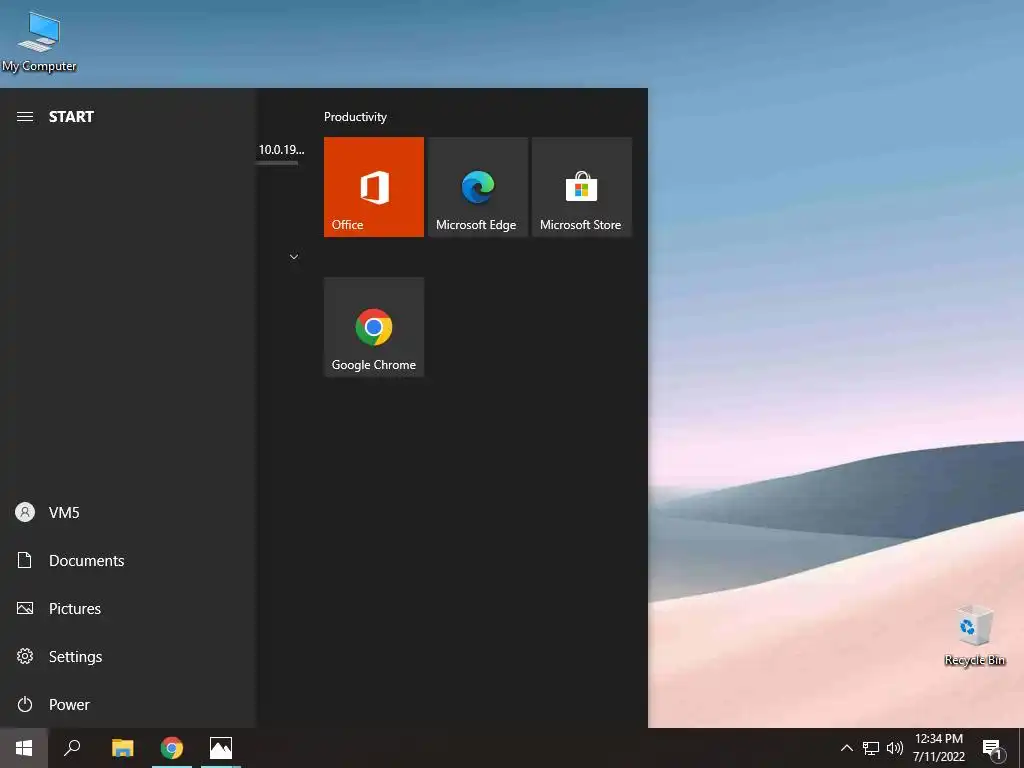Launch the Google Chrome tile

pos(374,327)
